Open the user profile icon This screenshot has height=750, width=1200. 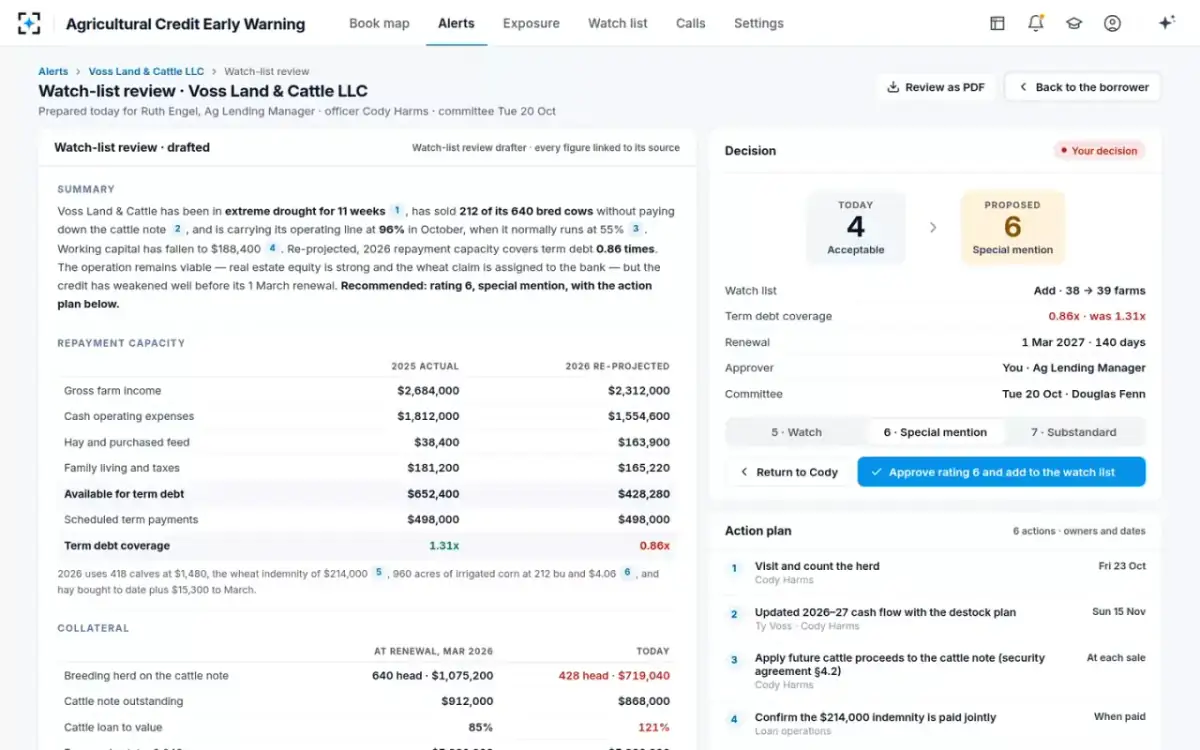pos(1112,23)
